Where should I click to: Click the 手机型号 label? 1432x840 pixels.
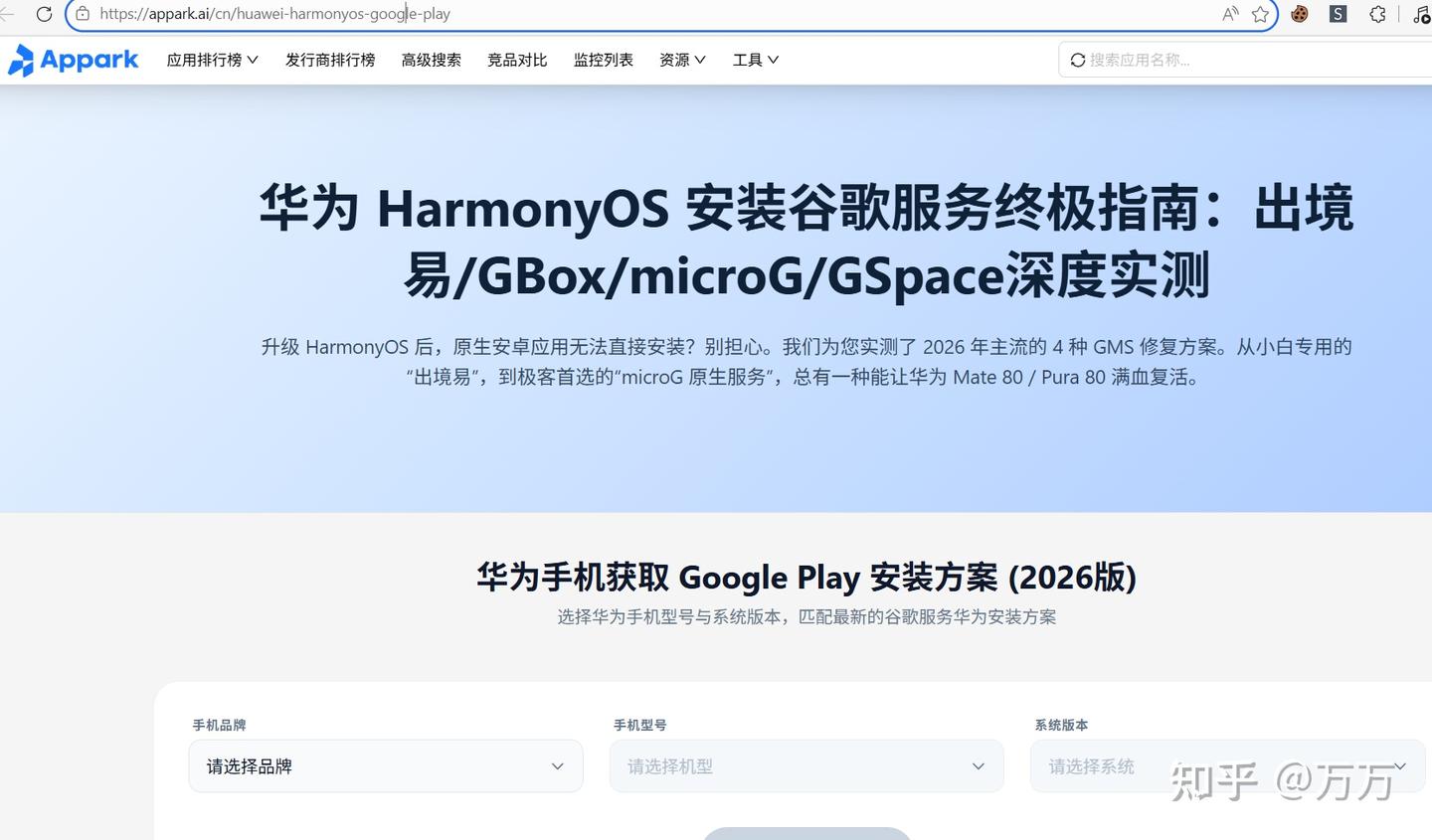click(x=639, y=726)
